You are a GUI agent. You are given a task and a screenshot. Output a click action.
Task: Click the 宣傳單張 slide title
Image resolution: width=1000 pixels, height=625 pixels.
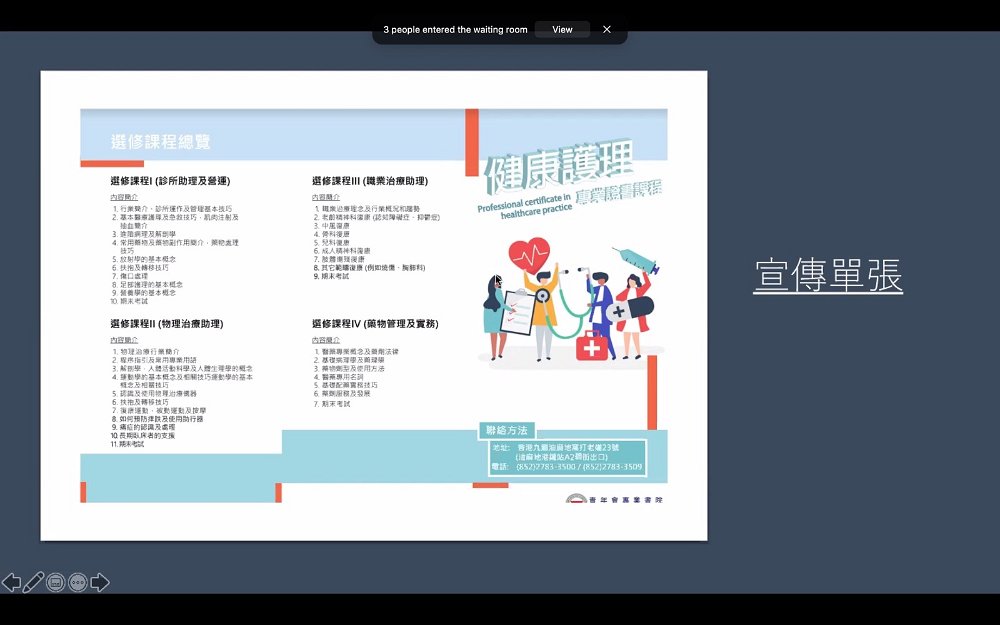[x=828, y=276]
